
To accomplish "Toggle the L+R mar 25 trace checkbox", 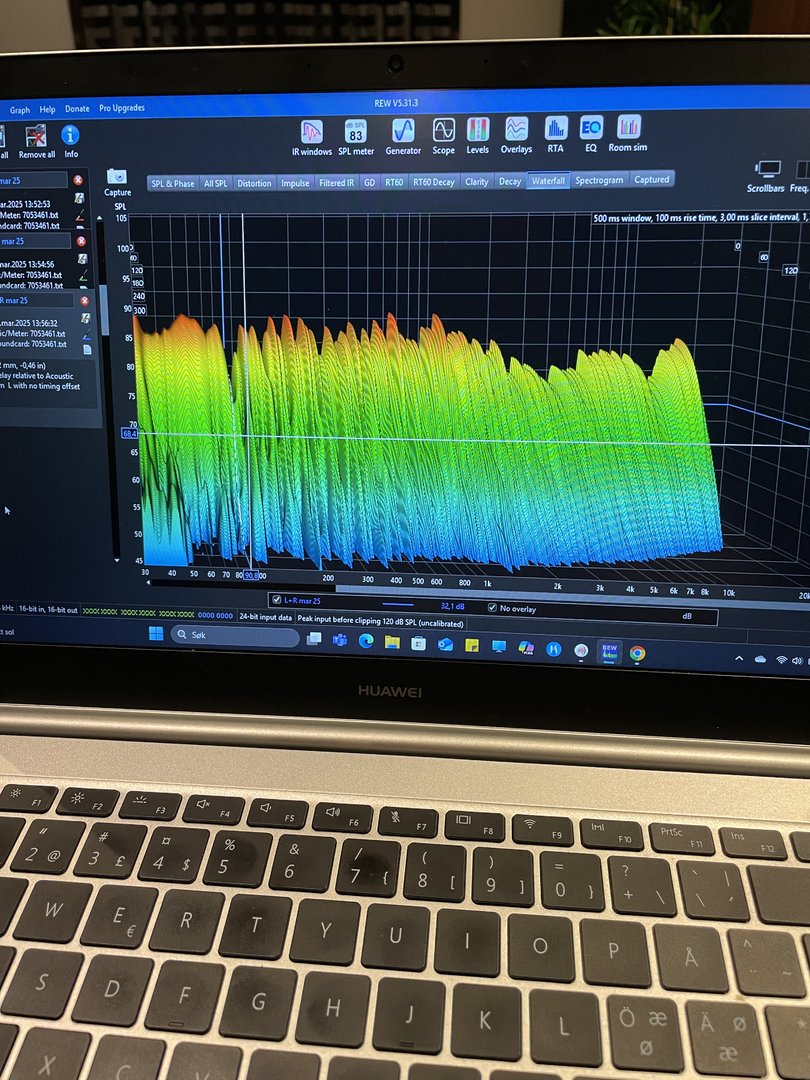I will [276, 600].
